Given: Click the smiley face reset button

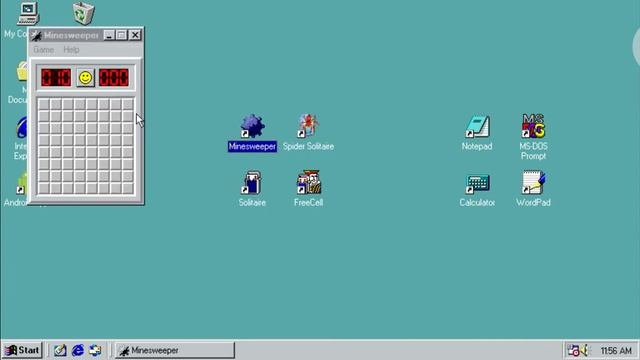Looking at the screenshot, I should [85, 78].
